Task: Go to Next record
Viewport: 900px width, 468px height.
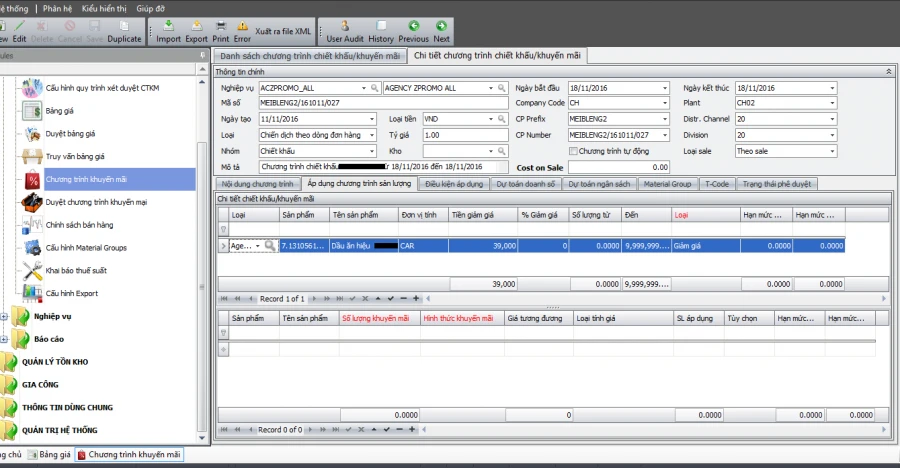Action: pos(441,32)
